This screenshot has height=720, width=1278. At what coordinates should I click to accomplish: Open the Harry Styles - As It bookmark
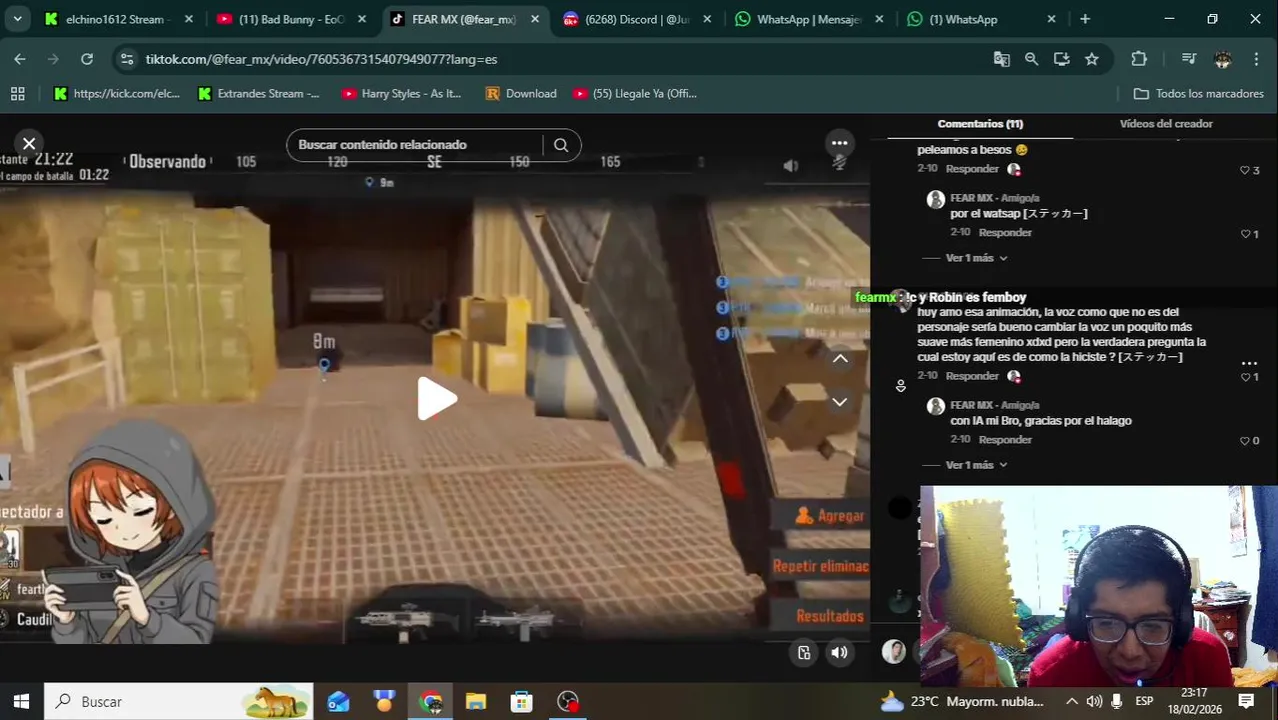pos(402,93)
